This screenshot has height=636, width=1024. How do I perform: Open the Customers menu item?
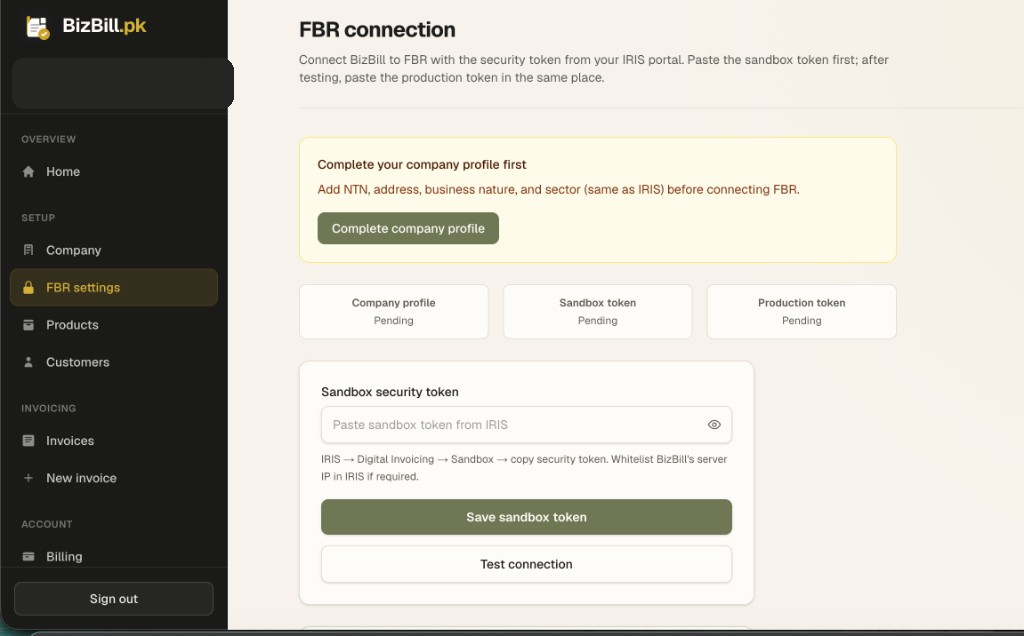[x=114, y=362]
